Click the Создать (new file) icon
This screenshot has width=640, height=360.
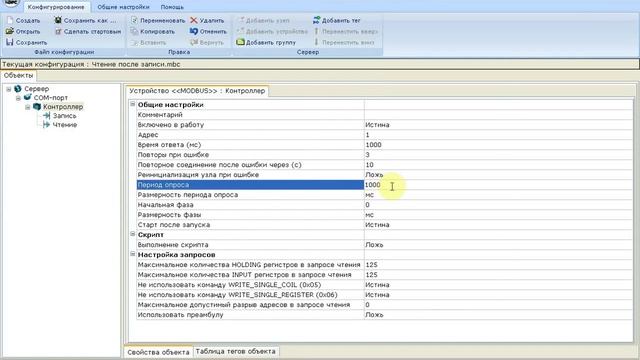(10, 20)
